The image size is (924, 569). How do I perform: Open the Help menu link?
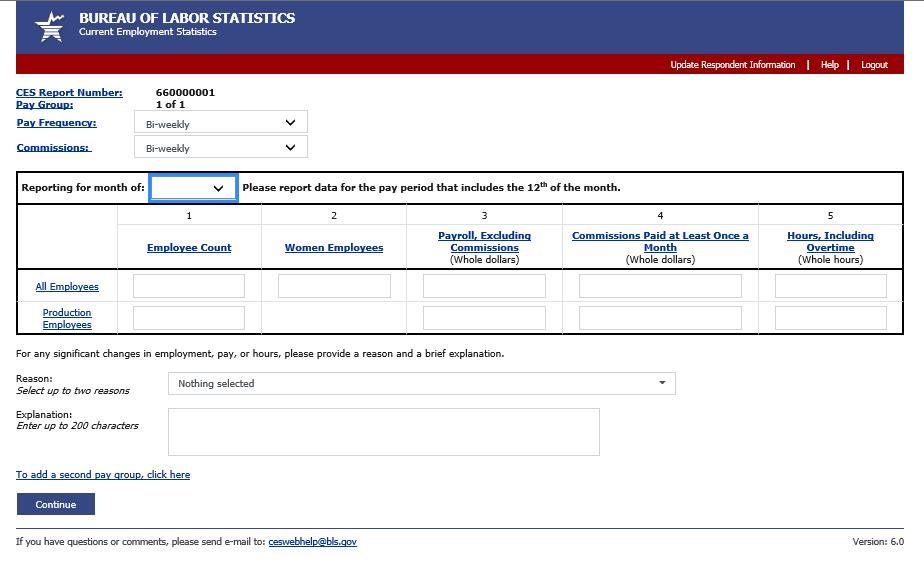tap(829, 65)
